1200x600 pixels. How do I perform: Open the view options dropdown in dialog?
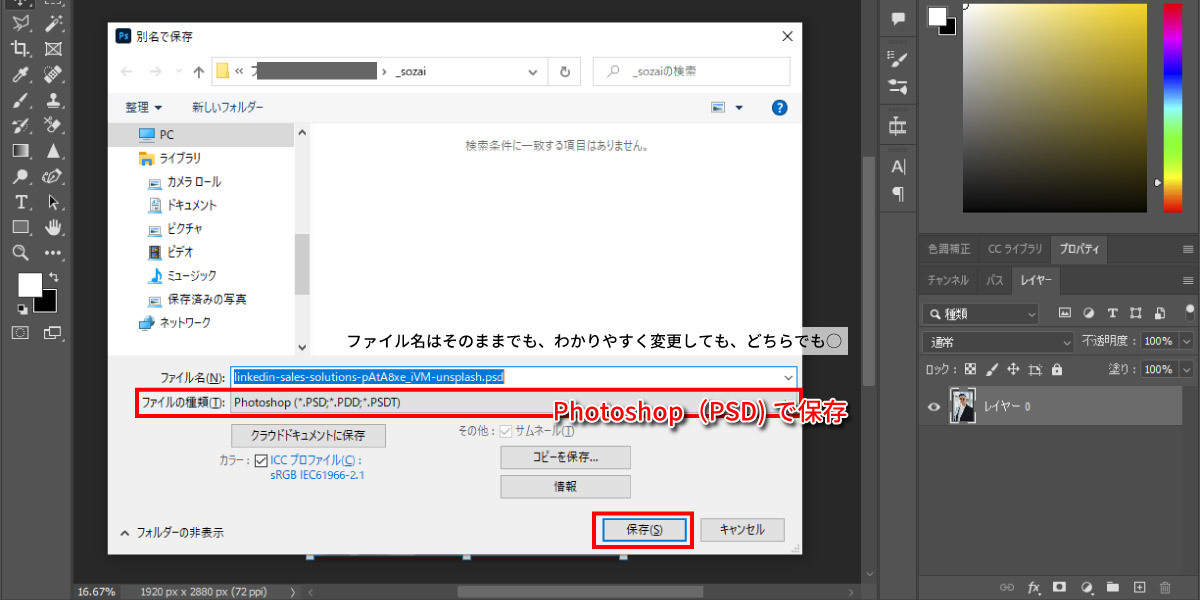[x=739, y=107]
